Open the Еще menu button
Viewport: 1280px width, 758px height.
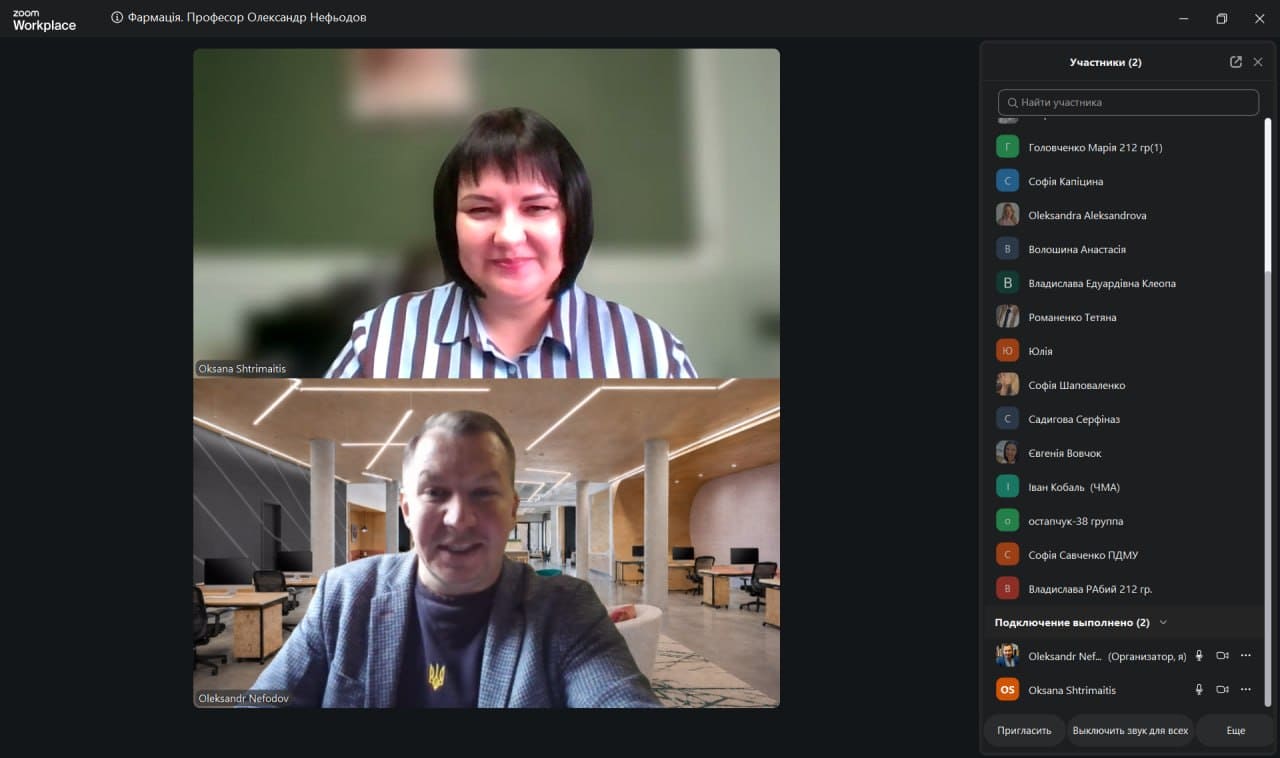point(1236,731)
